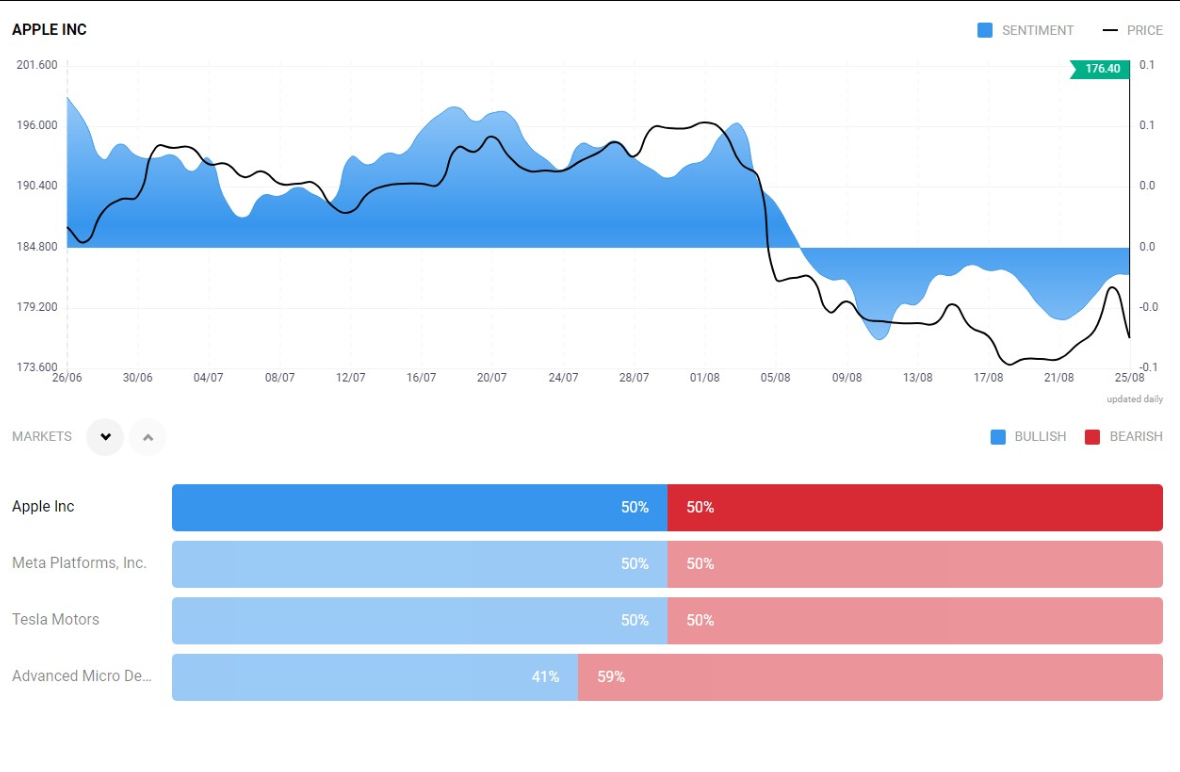Screen dimensions: 1180x772
Task: Click the green 176.40 price tag
Action: [x=1101, y=69]
